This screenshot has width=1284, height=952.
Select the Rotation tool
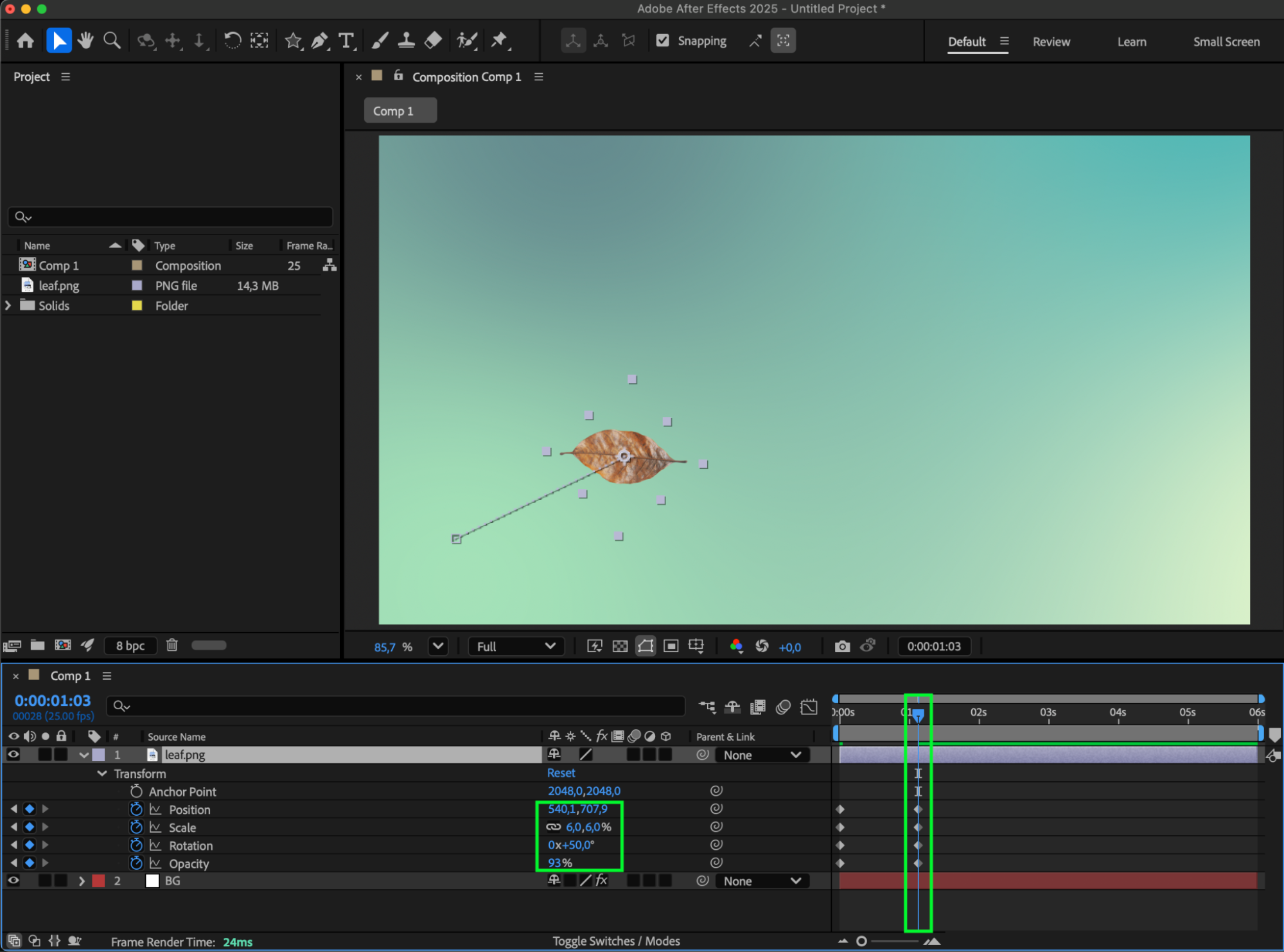(x=232, y=41)
